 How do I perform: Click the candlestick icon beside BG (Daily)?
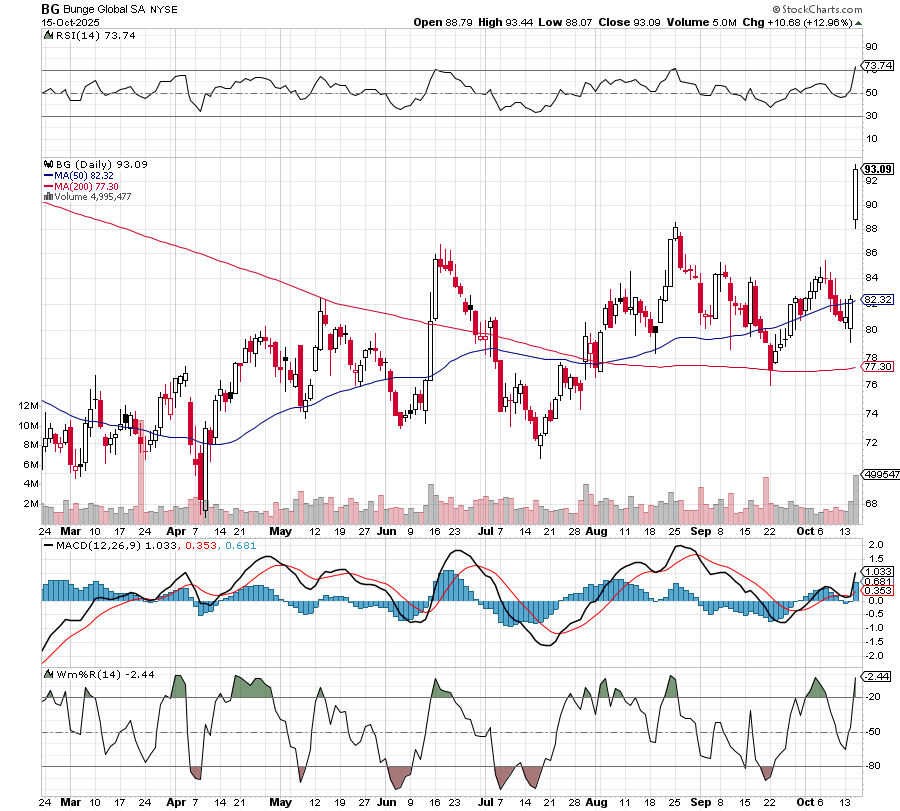click(47, 164)
